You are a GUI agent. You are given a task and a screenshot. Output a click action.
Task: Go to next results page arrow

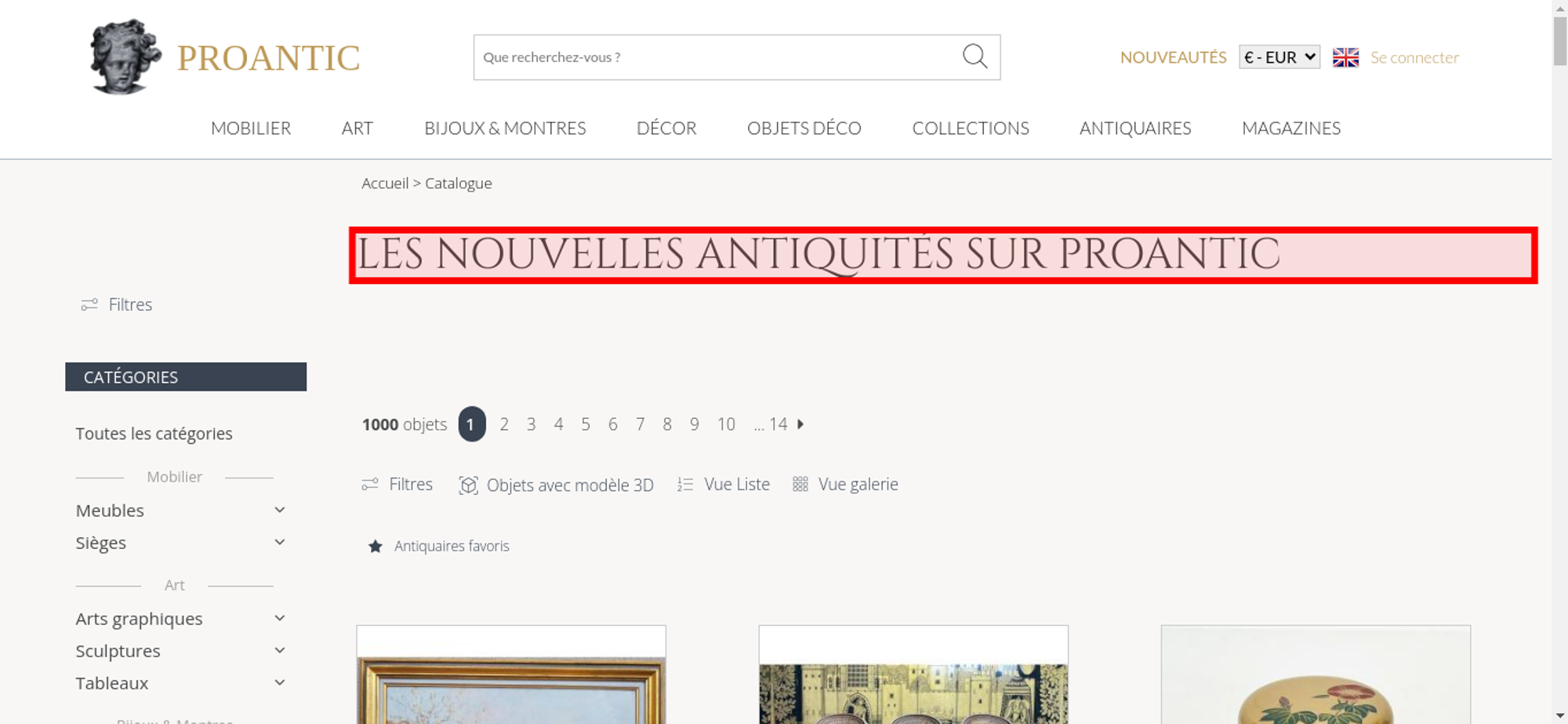800,424
